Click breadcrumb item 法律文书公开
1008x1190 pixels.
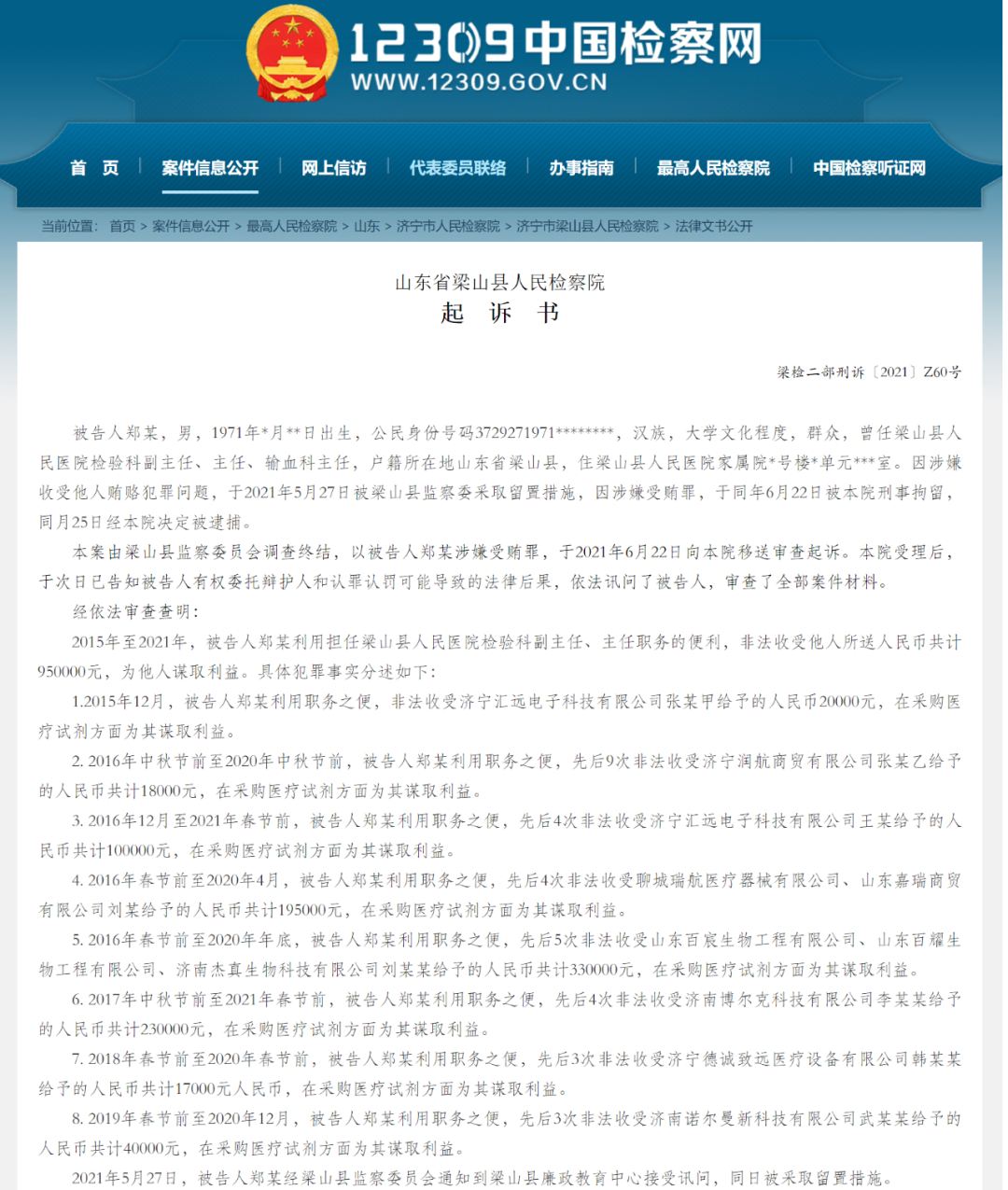(714, 226)
